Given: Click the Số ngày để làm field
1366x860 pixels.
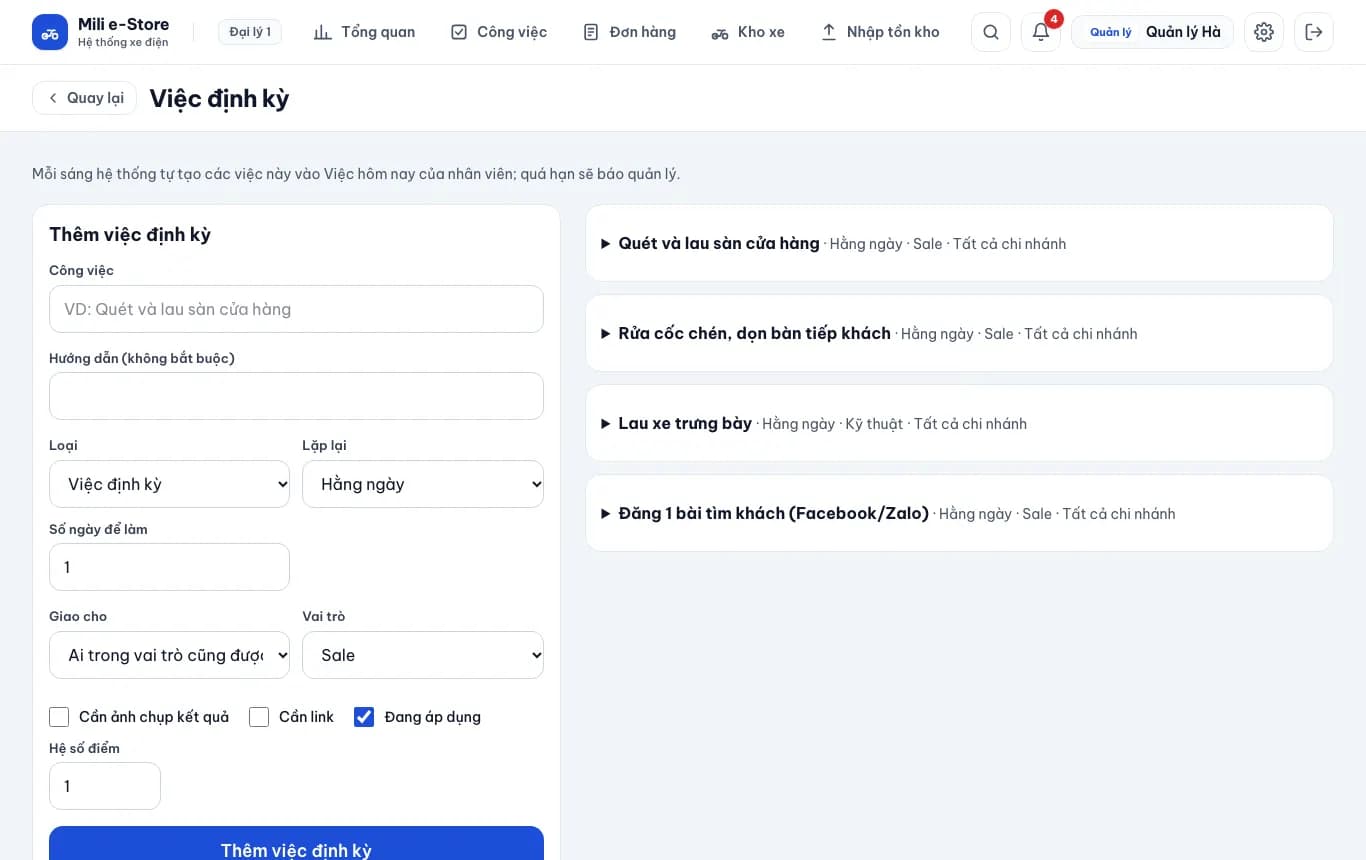Looking at the screenshot, I should (x=169, y=567).
